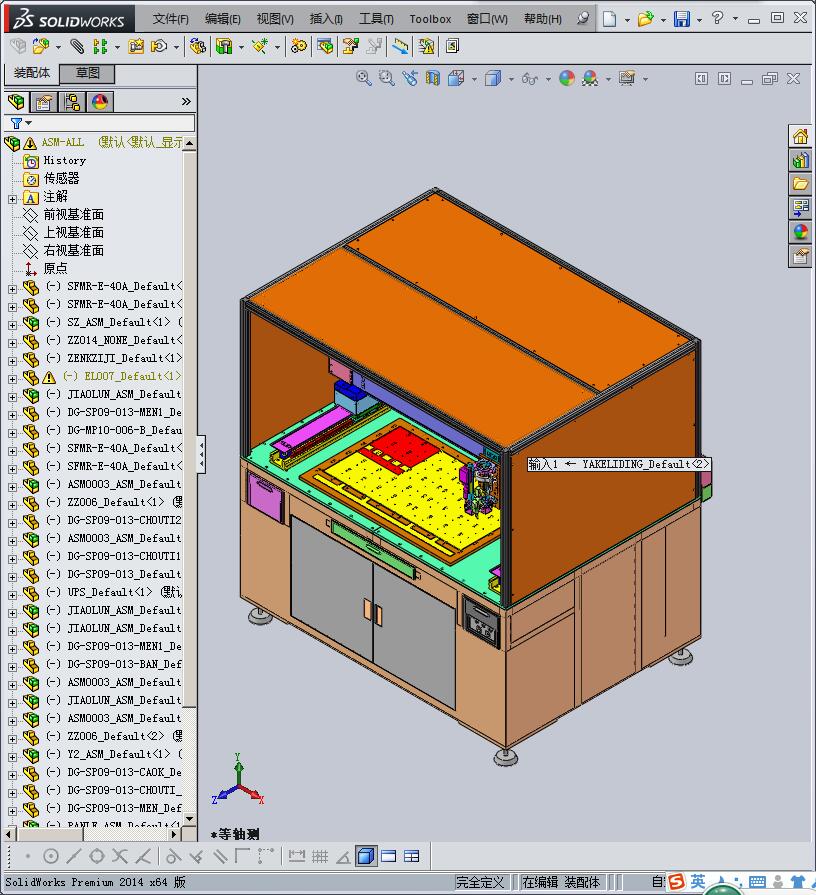
Task: Select 原点 in the feature tree
Action: tap(55, 268)
